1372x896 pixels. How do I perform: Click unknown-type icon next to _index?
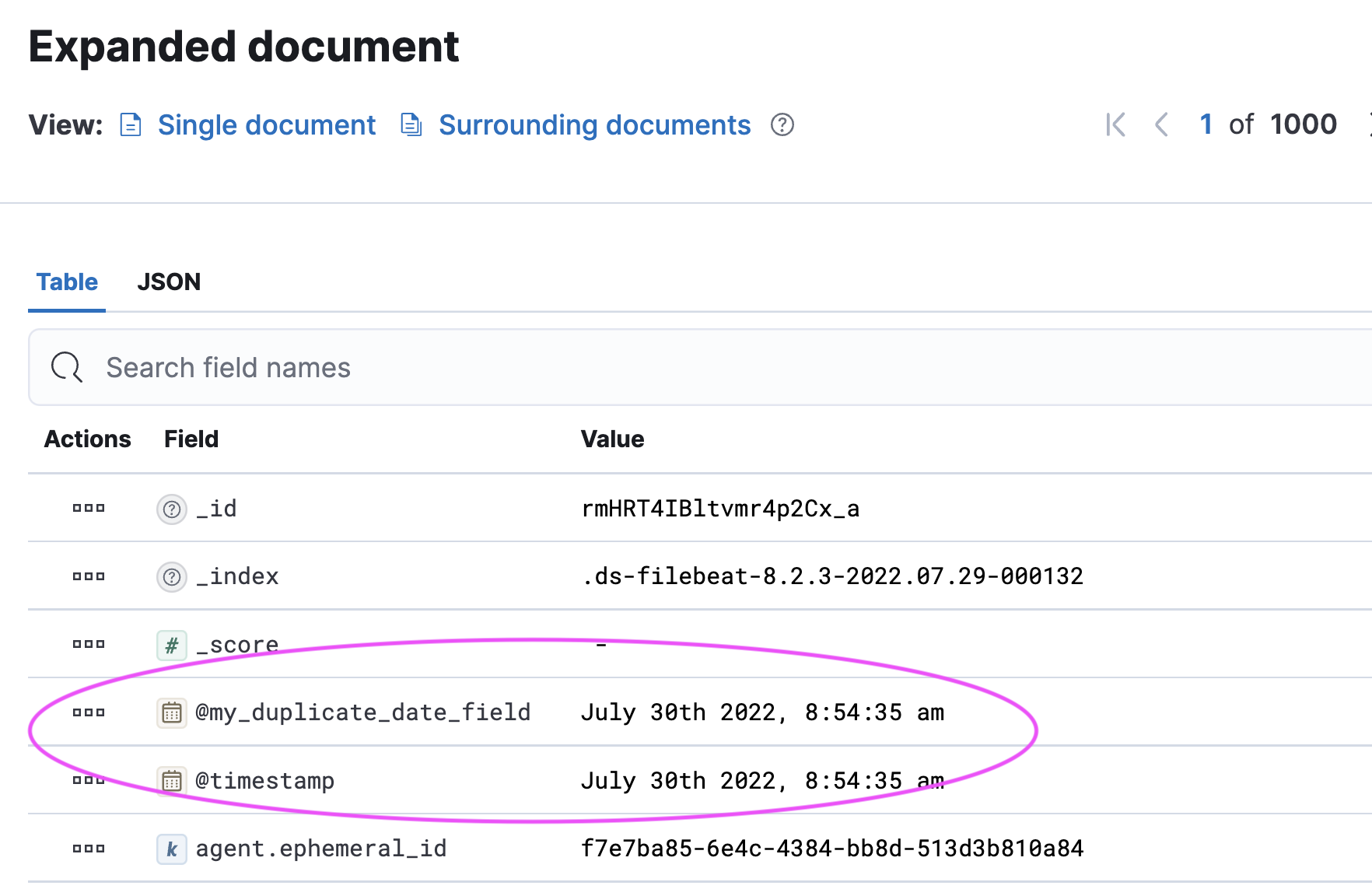click(172, 577)
